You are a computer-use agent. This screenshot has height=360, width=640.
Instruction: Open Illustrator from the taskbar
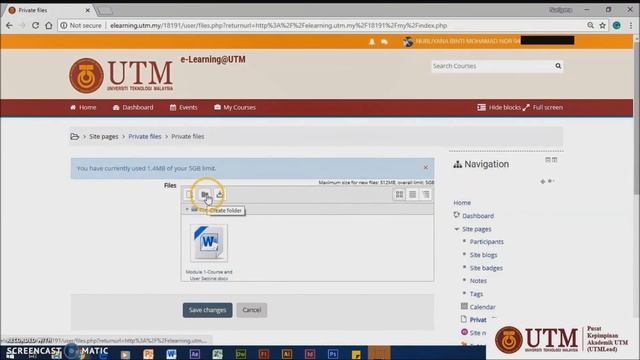(287, 354)
